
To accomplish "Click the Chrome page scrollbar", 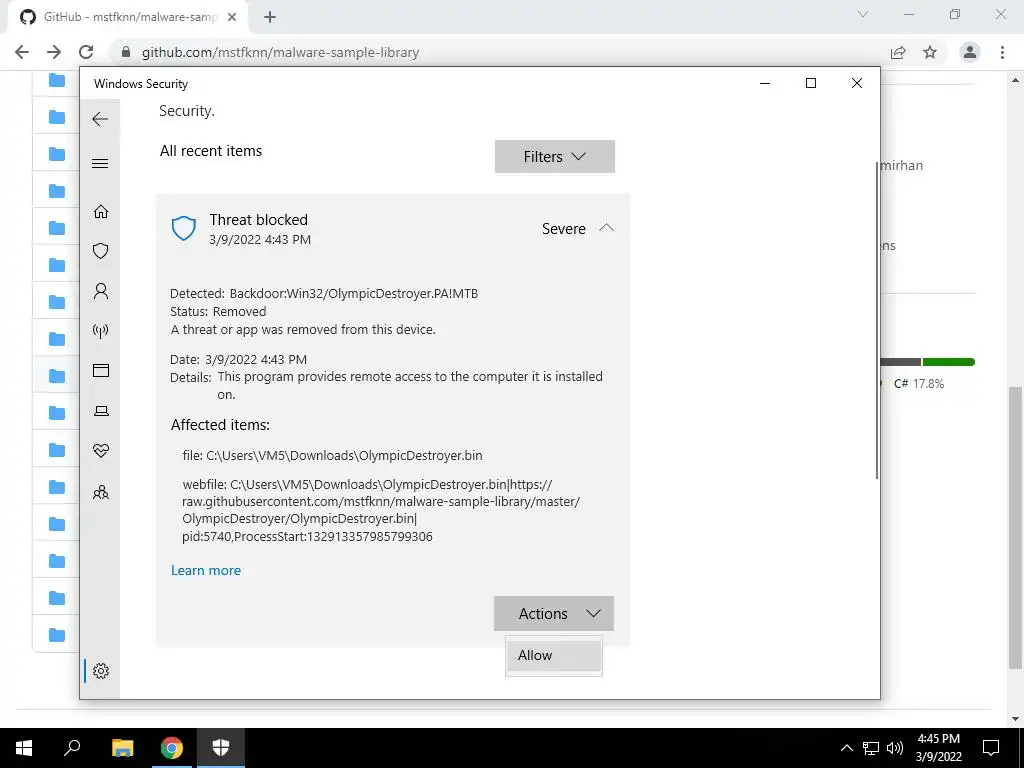I will [x=1015, y=528].
